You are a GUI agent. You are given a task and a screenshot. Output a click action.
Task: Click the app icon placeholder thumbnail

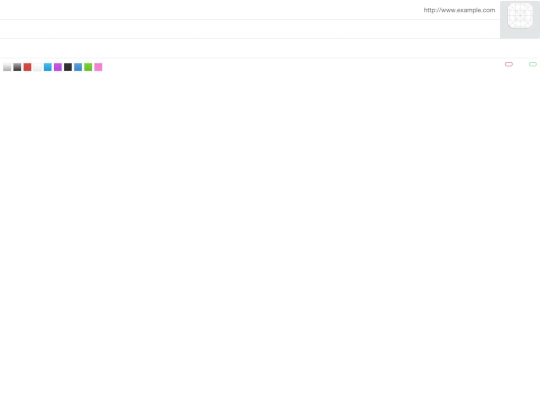(520, 15)
